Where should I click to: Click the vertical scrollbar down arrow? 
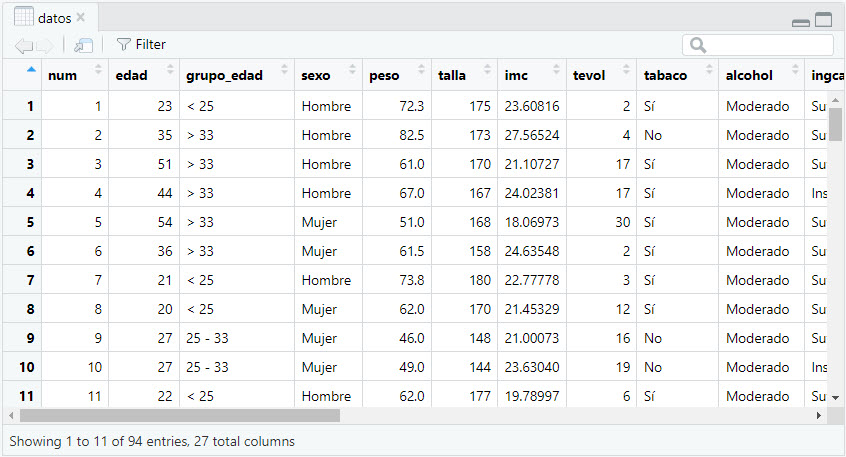835,398
